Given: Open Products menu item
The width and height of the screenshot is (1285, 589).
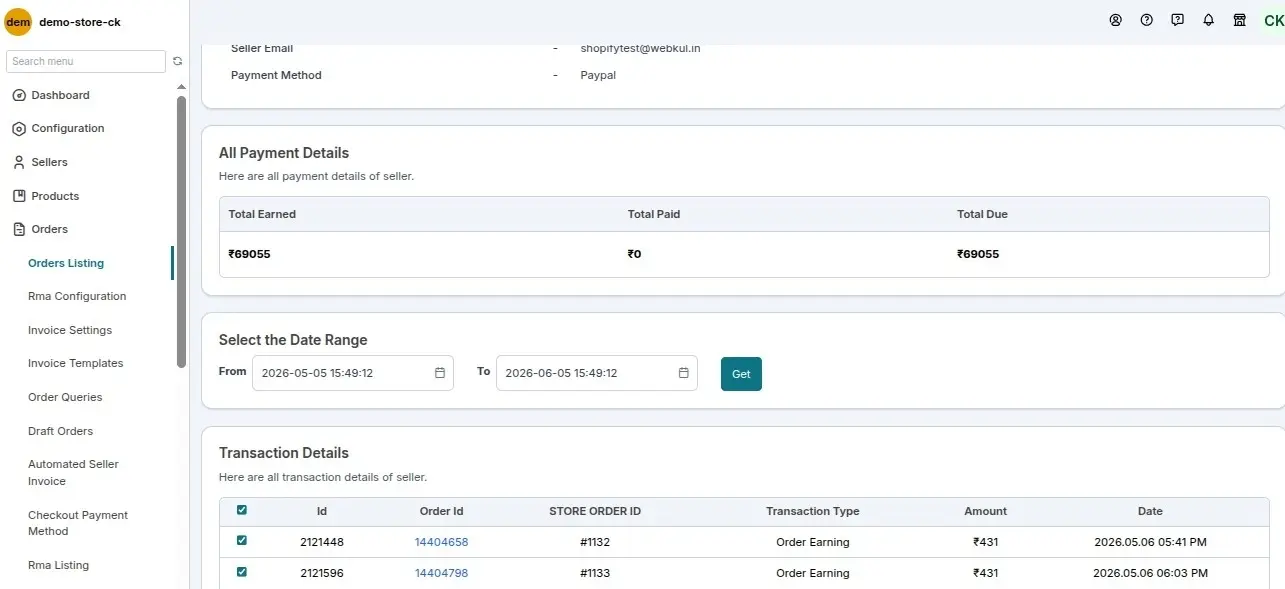Looking at the screenshot, I should click(55, 196).
